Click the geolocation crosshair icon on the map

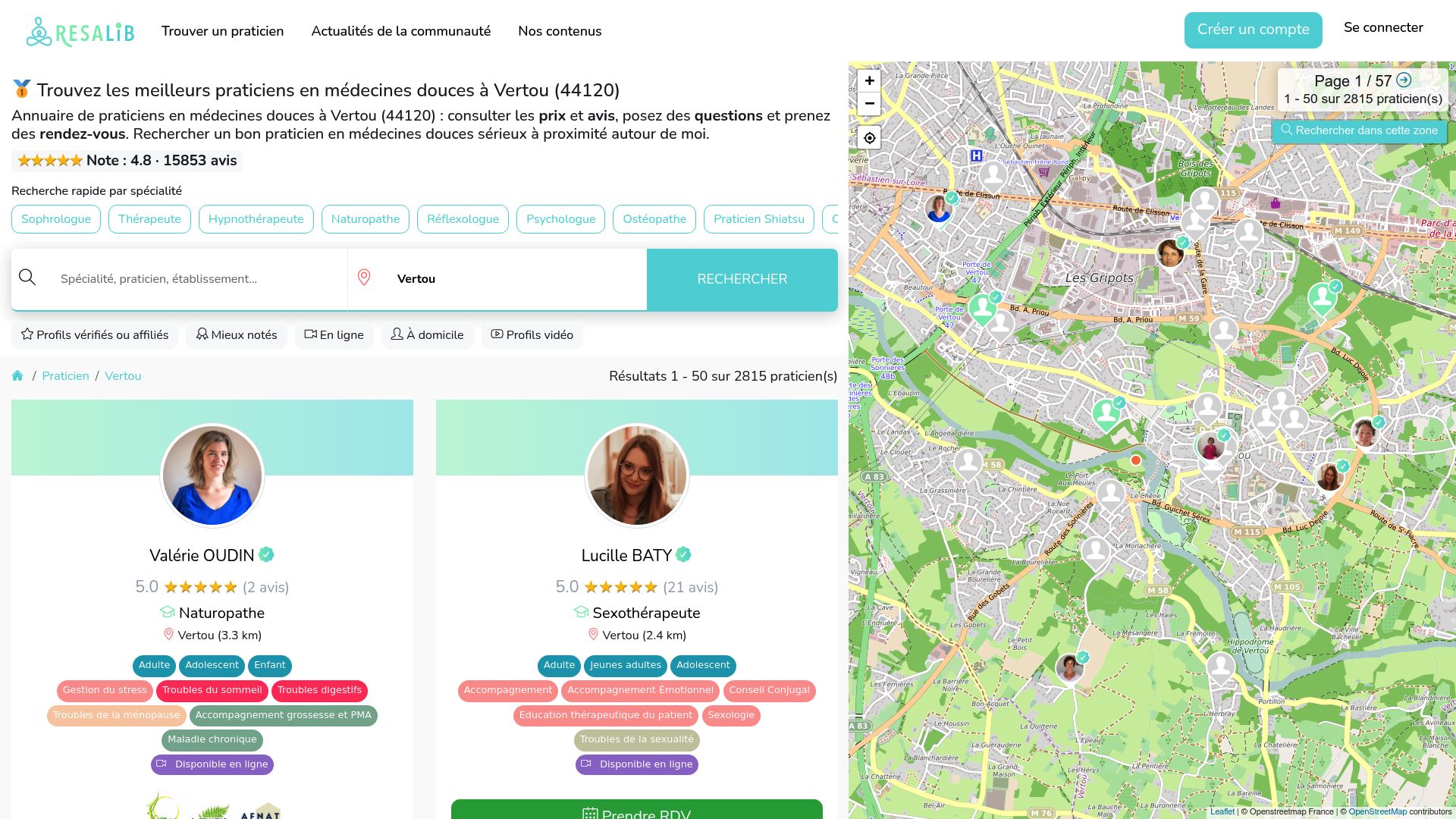869,138
